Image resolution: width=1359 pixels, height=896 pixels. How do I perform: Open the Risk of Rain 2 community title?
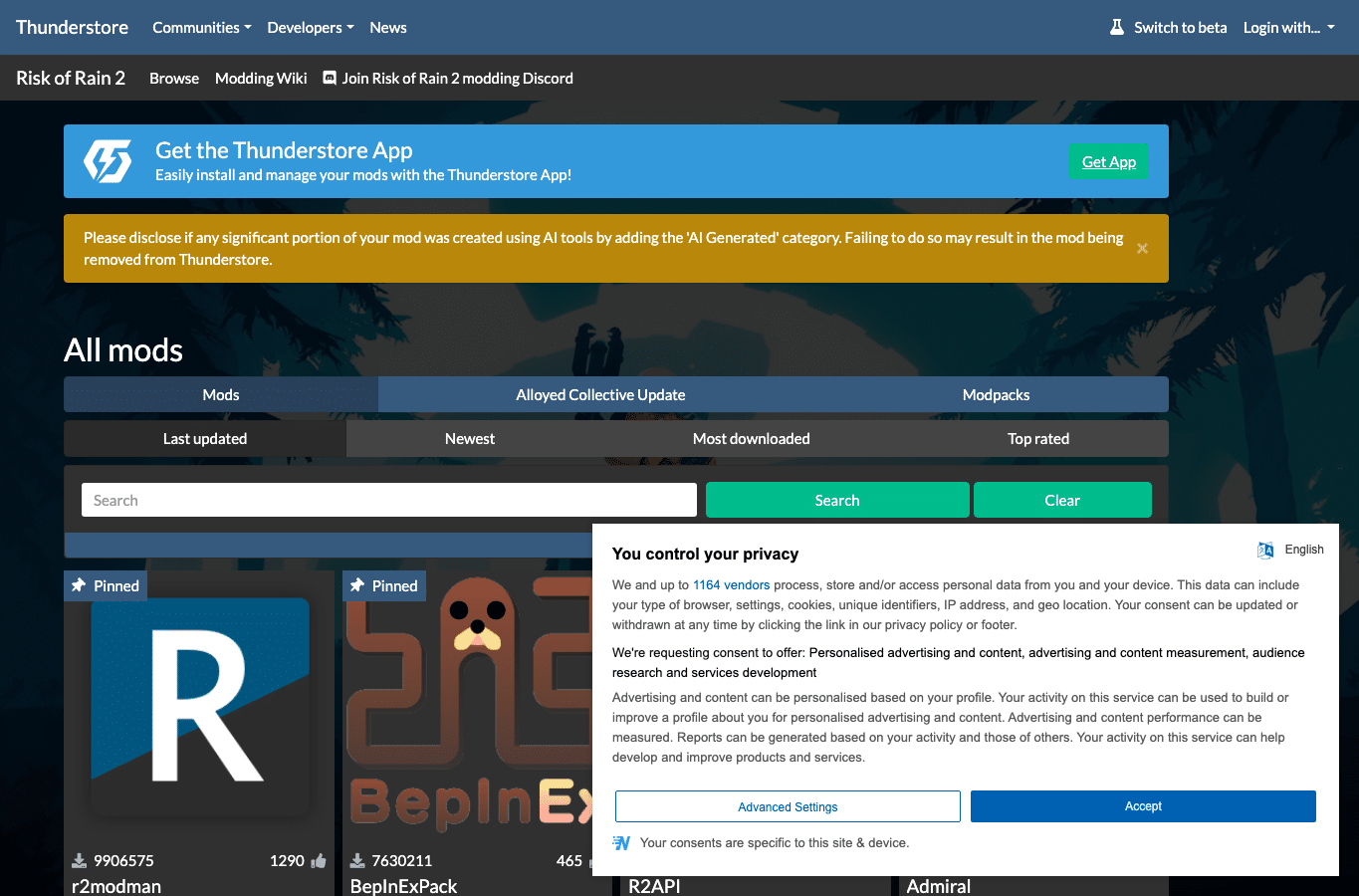click(71, 78)
